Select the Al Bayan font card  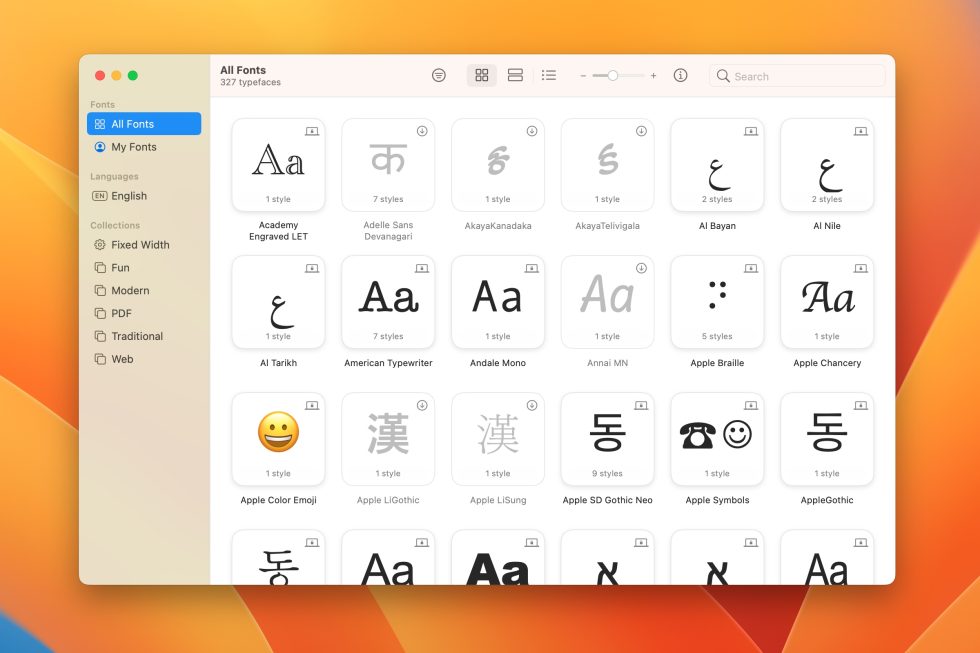[x=718, y=165]
